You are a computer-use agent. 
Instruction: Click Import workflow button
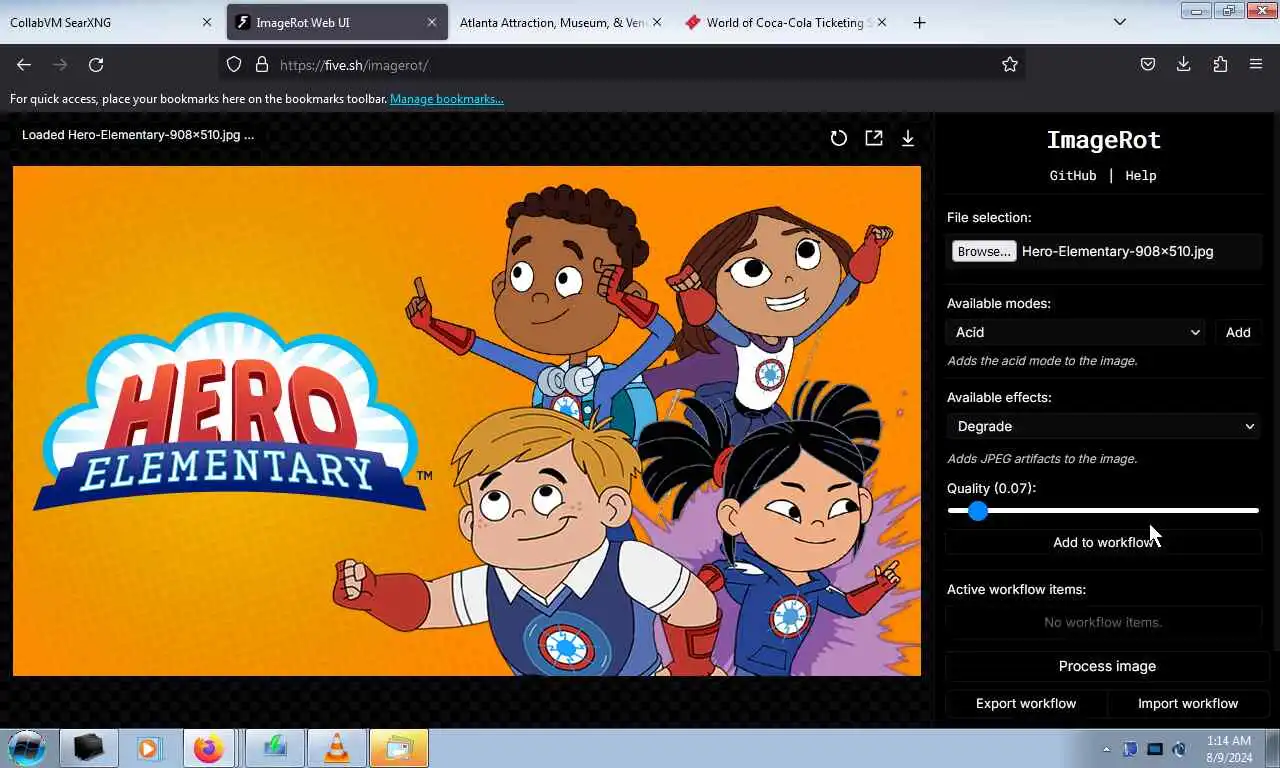(1188, 703)
